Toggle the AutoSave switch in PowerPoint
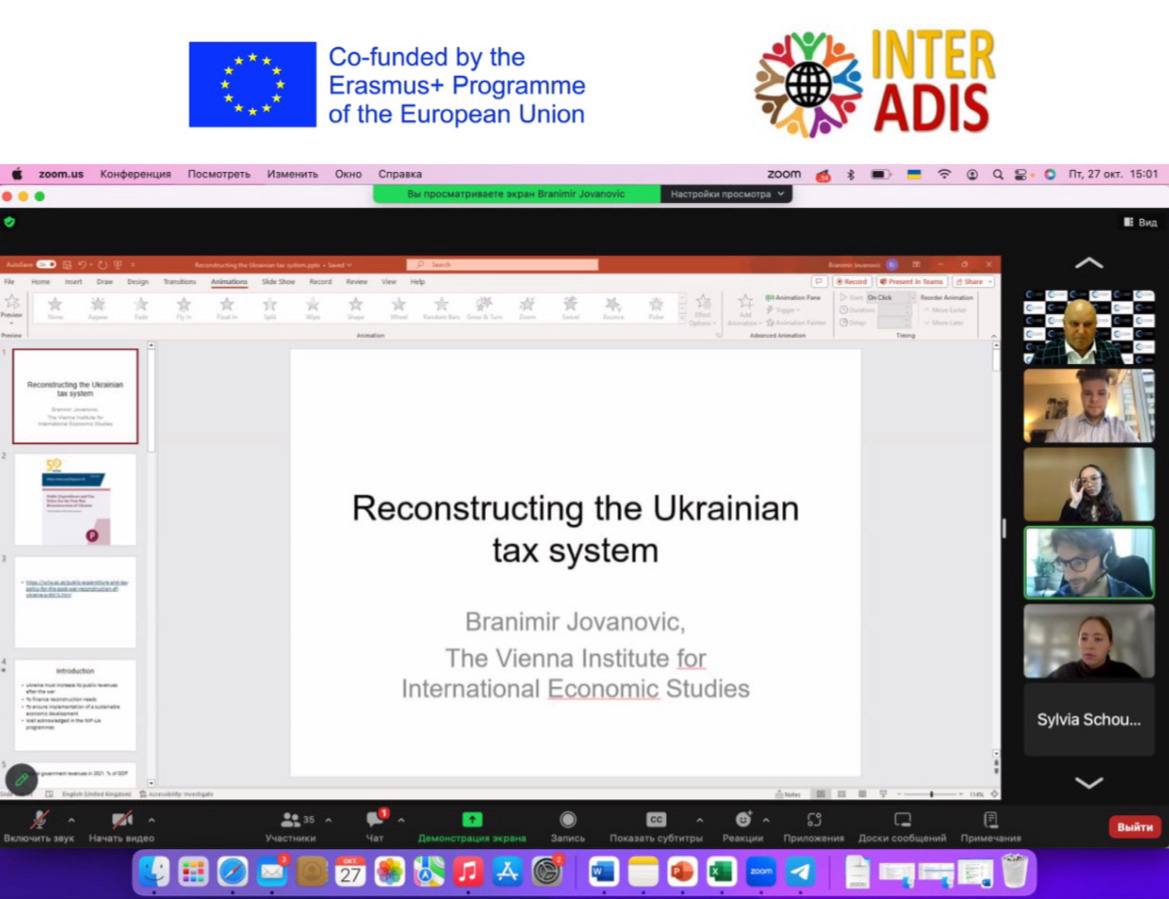This screenshot has width=1169, height=899. pos(46,265)
